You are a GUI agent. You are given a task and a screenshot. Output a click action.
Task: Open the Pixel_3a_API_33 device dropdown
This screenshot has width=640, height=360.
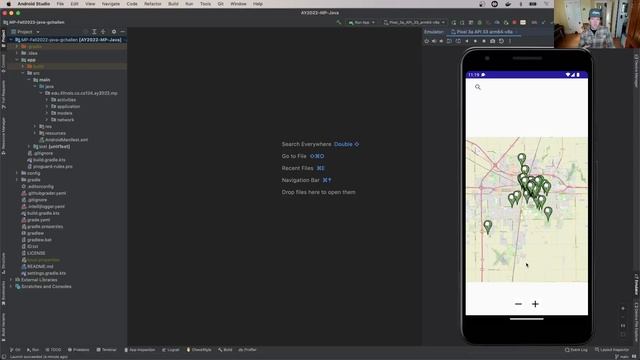point(414,22)
